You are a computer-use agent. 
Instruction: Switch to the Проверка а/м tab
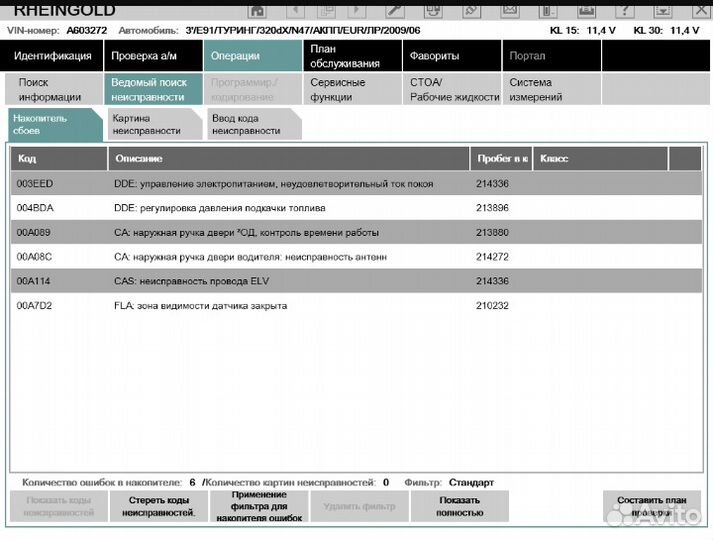(149, 56)
